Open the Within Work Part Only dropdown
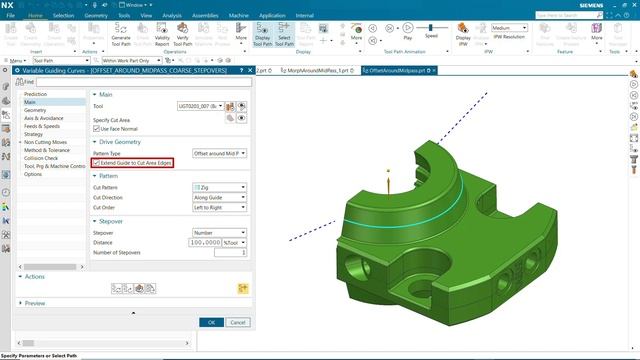The height and width of the screenshot is (360, 640). (131, 60)
